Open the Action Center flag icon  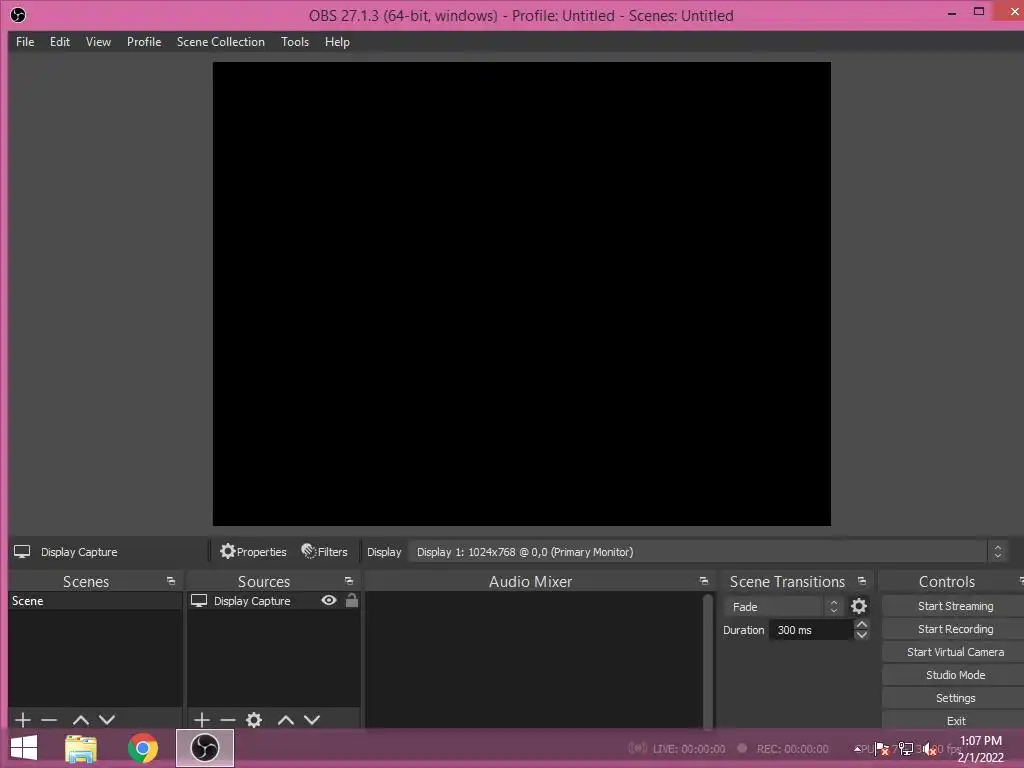click(882, 749)
